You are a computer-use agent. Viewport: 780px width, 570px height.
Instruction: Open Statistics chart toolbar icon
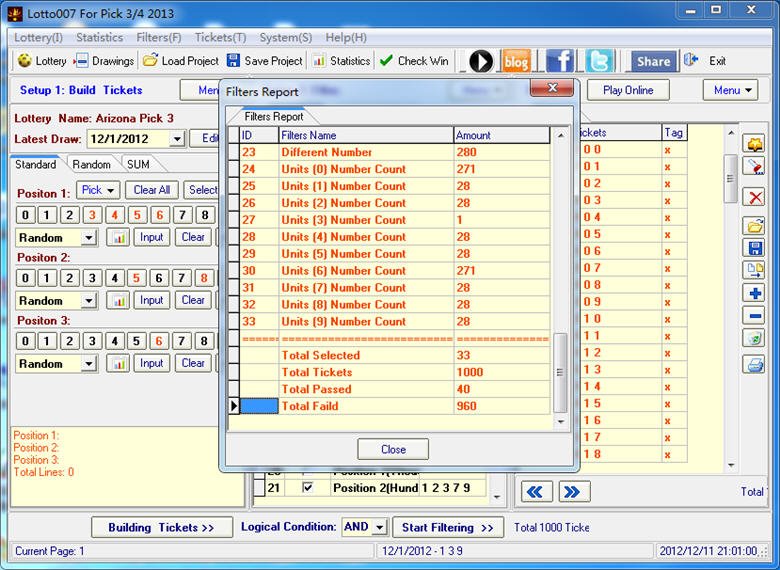click(x=319, y=61)
